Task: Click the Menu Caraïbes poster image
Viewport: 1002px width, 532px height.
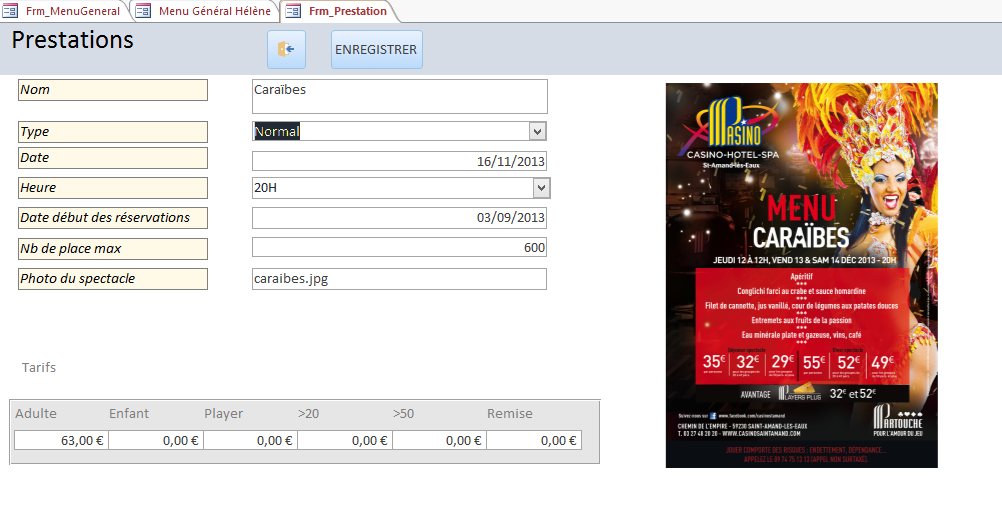Action: coord(801,275)
